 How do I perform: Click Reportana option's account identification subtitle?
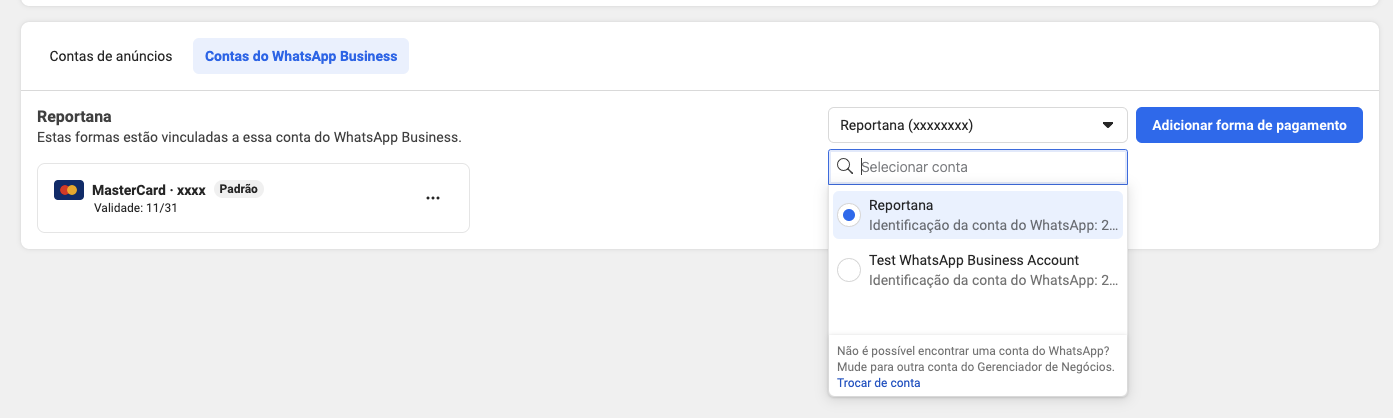(x=993, y=225)
